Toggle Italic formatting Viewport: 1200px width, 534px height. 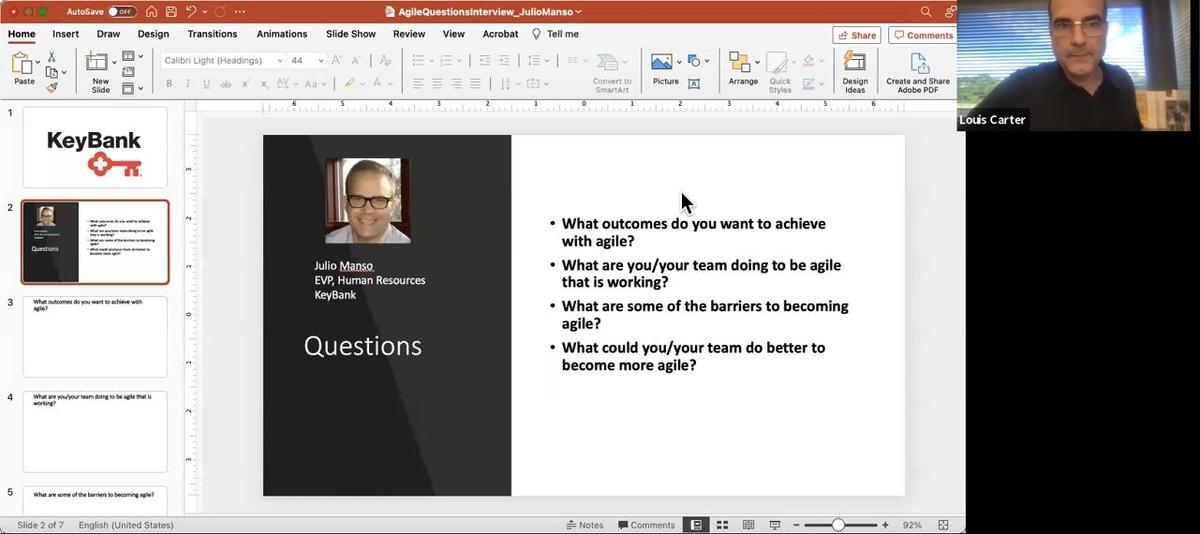point(188,84)
